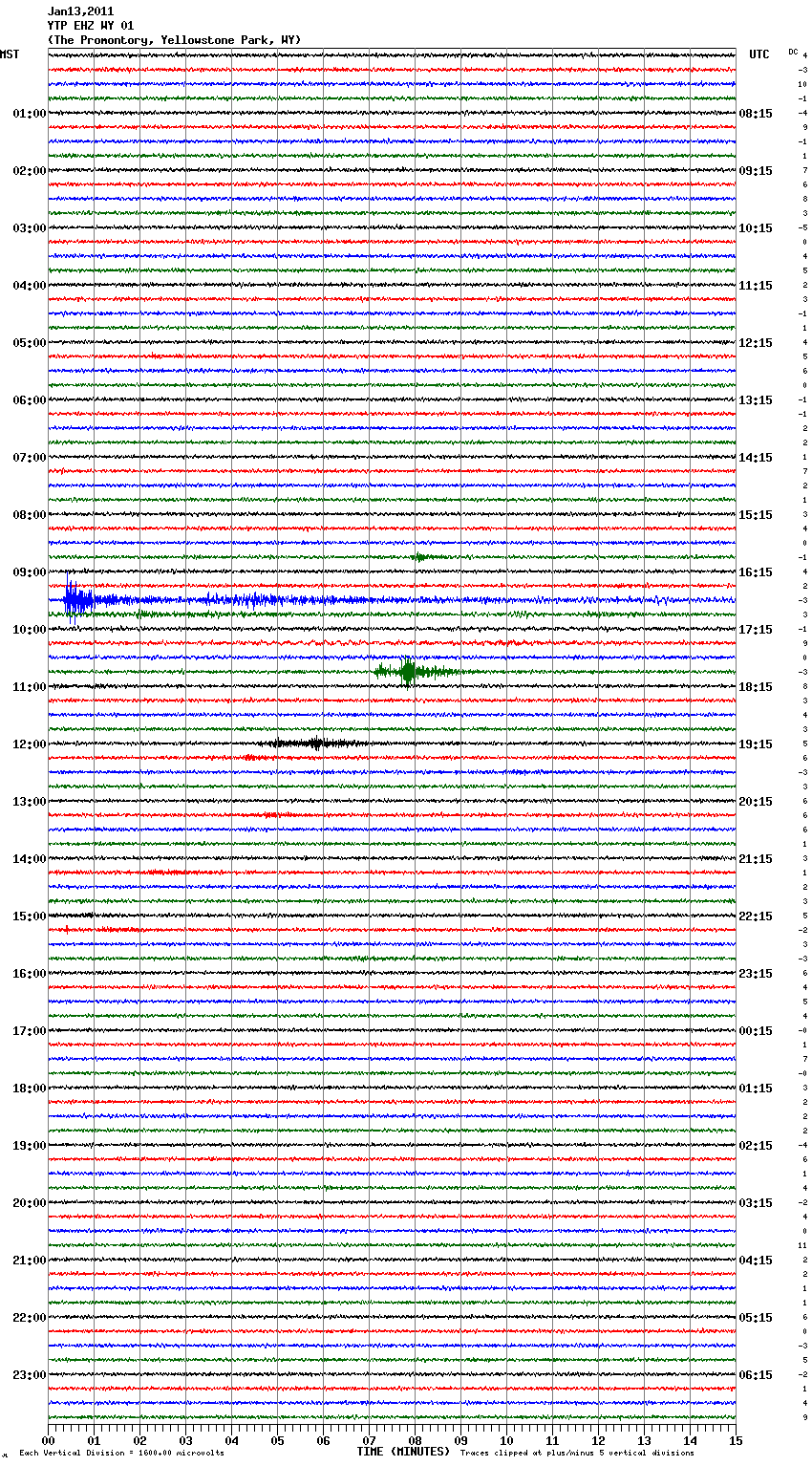Click the station code YTP EHZ WY 01
812x1466 pixels.
point(91,26)
